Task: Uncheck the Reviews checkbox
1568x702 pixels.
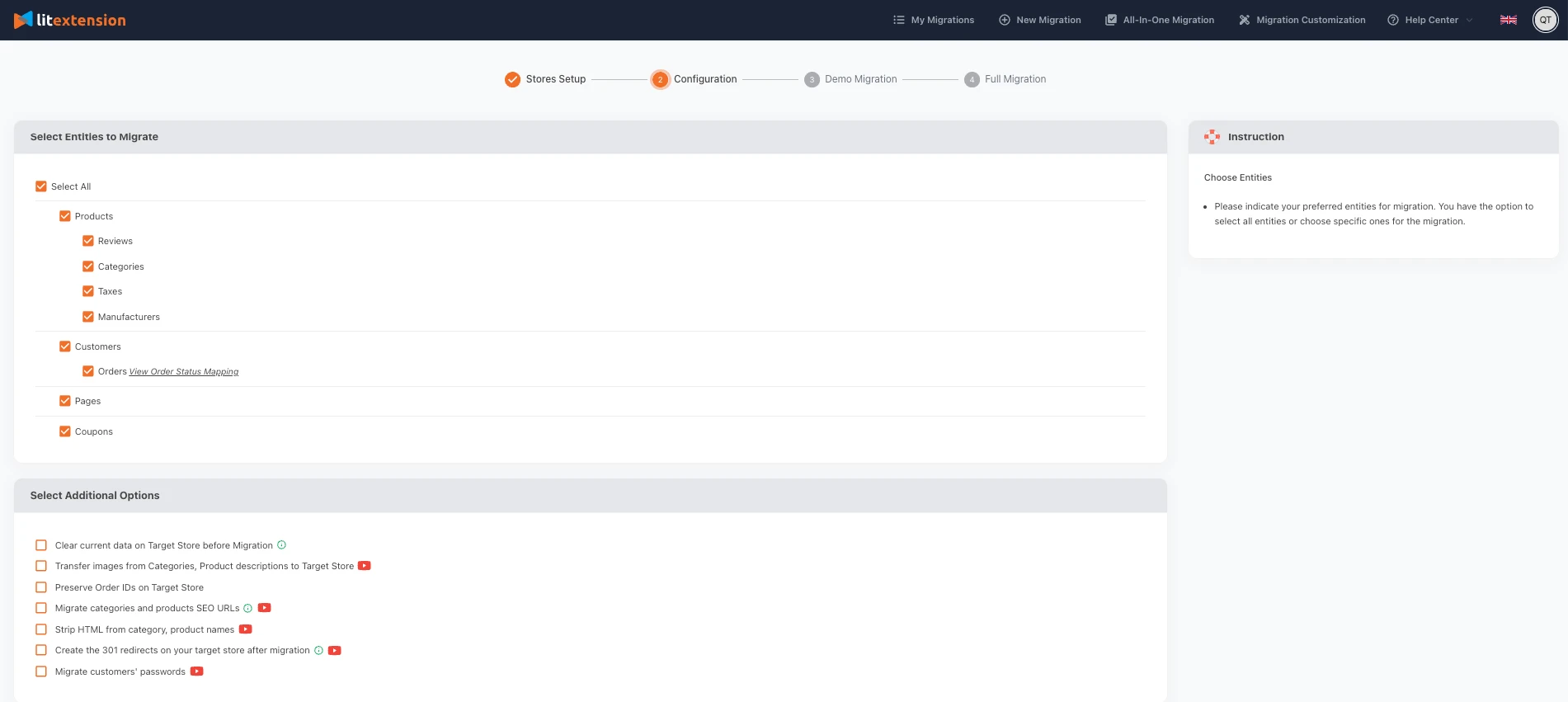Action: pyautogui.click(x=87, y=241)
